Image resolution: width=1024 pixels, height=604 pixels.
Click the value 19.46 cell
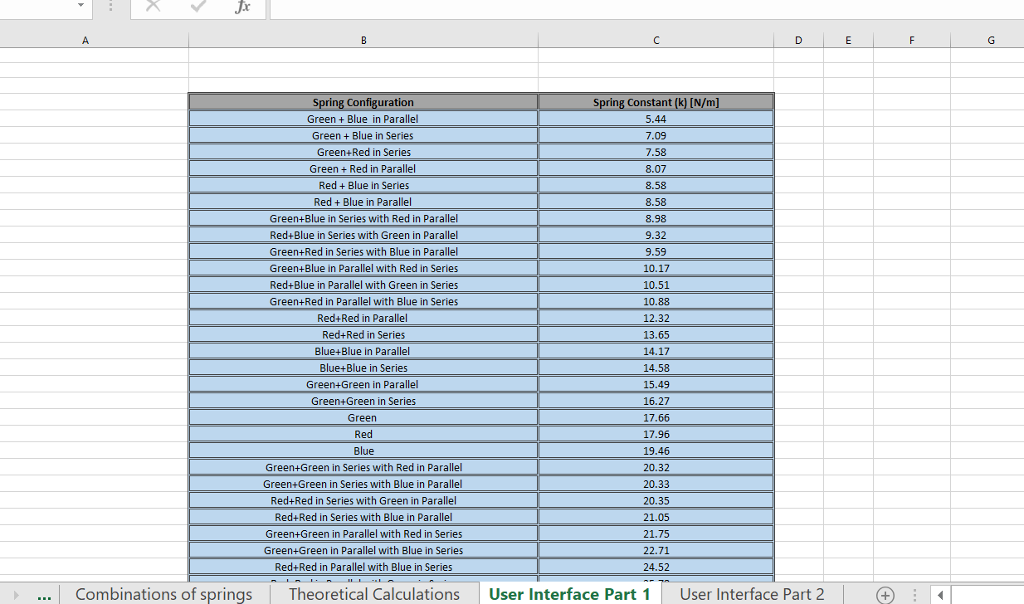tap(656, 451)
